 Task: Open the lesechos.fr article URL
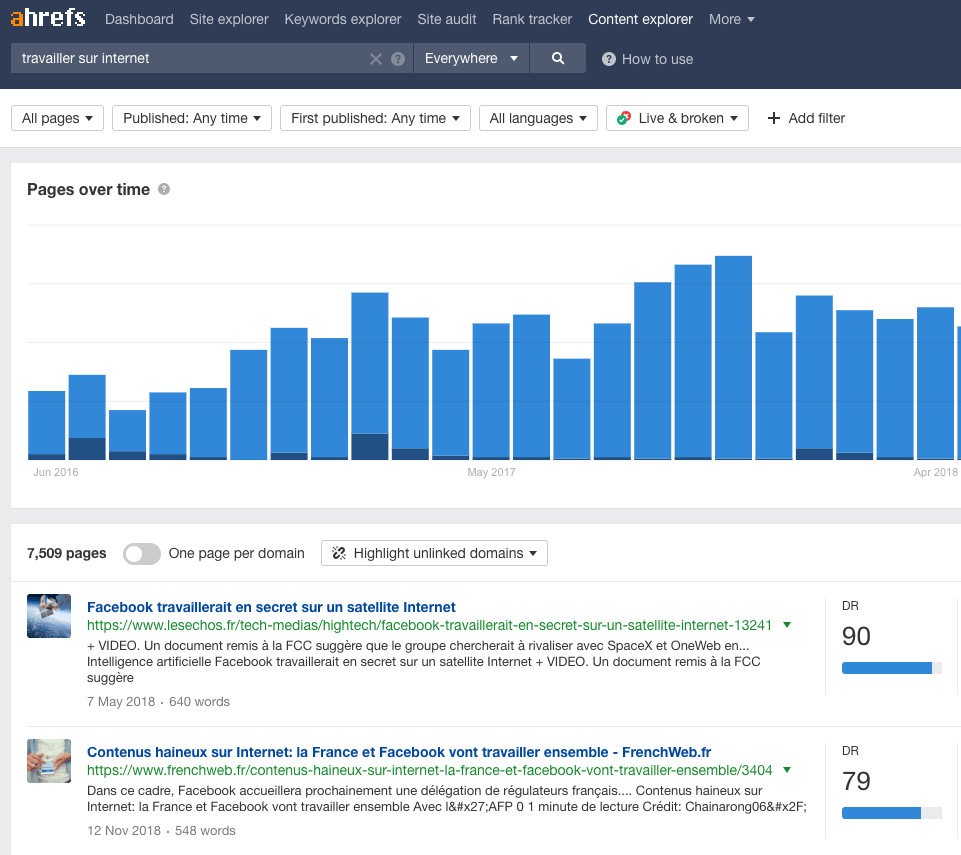(429, 625)
